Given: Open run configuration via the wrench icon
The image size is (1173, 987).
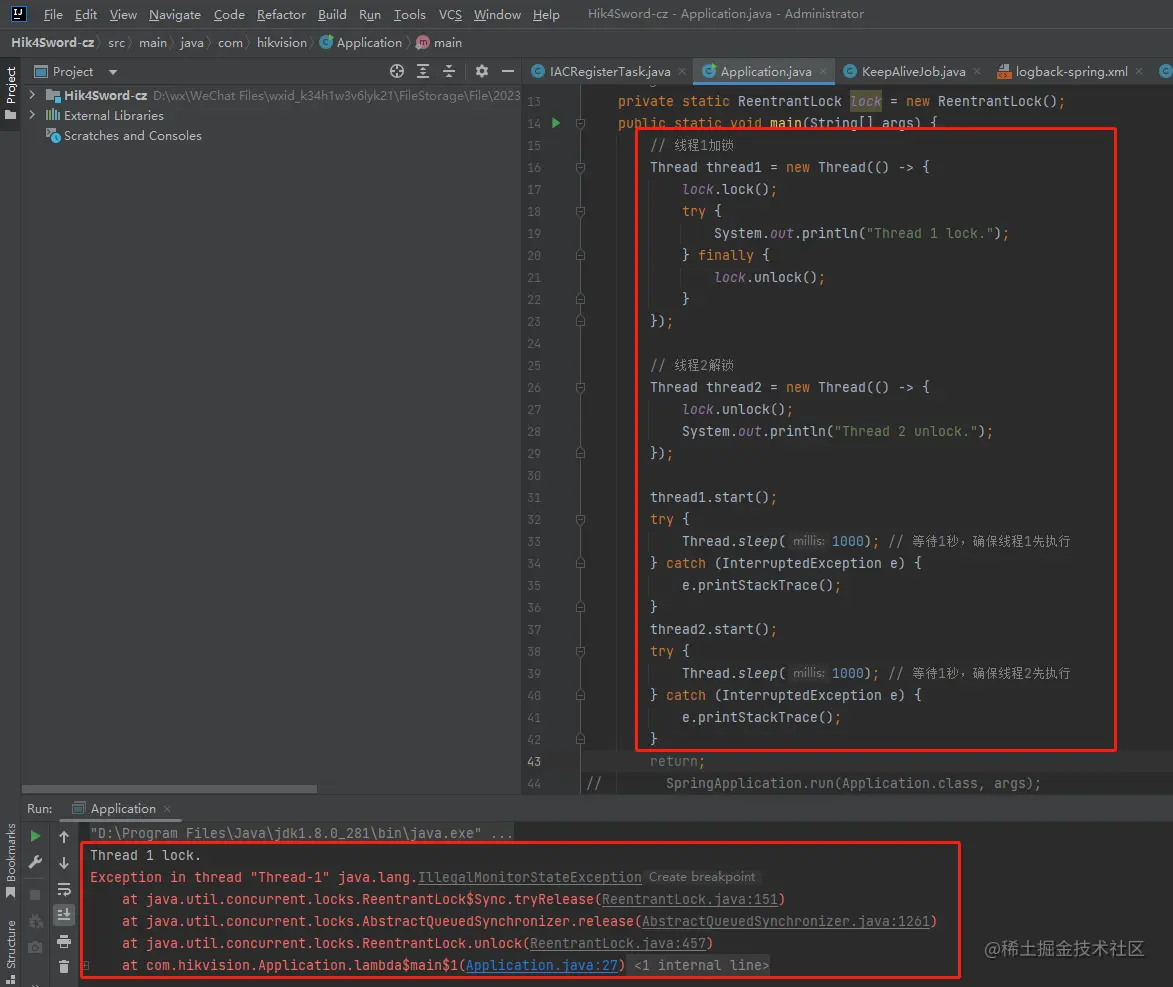Looking at the screenshot, I should tap(35, 862).
